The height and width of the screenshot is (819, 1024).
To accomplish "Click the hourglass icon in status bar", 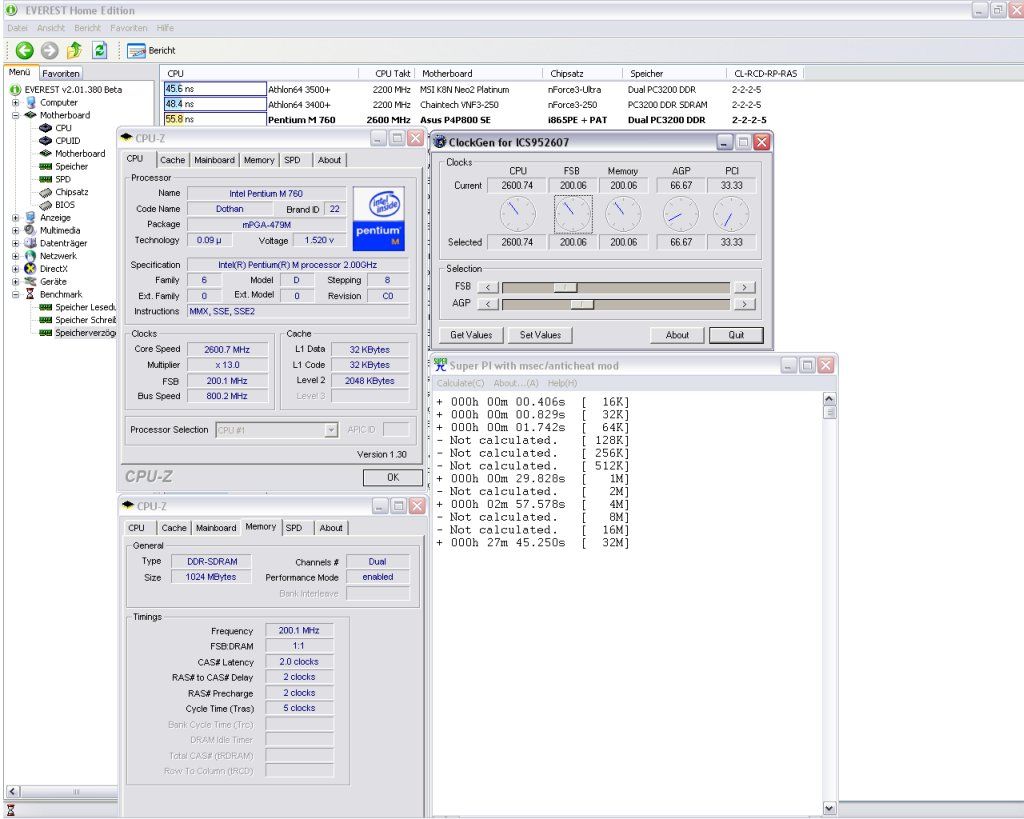I will click(x=10, y=811).
